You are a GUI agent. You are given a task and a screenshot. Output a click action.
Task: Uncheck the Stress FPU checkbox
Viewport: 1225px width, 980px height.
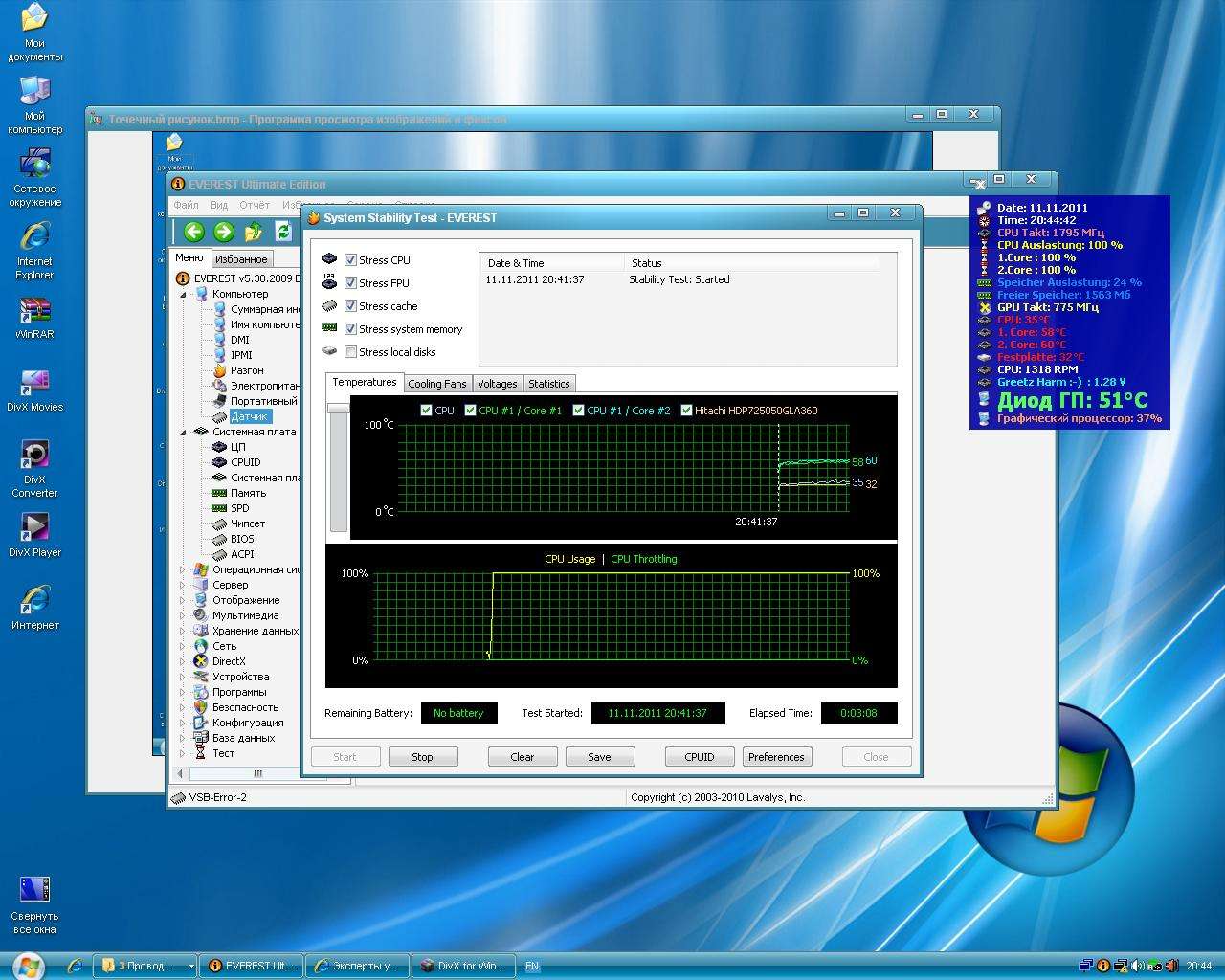point(350,283)
